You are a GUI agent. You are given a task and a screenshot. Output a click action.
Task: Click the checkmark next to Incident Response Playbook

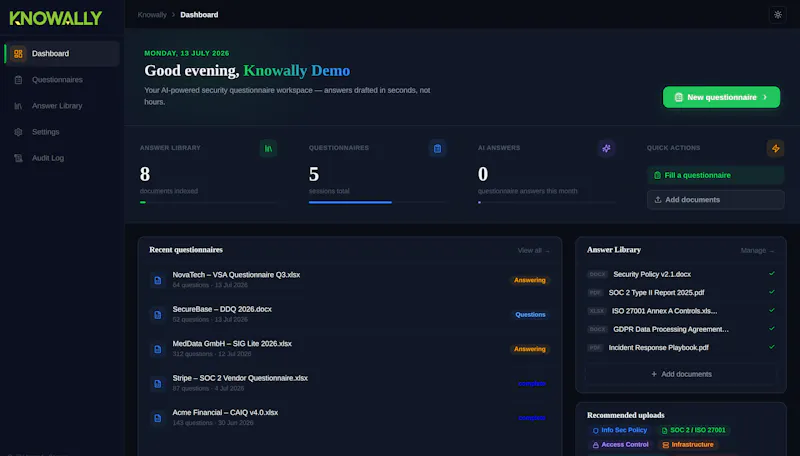pyautogui.click(x=772, y=347)
